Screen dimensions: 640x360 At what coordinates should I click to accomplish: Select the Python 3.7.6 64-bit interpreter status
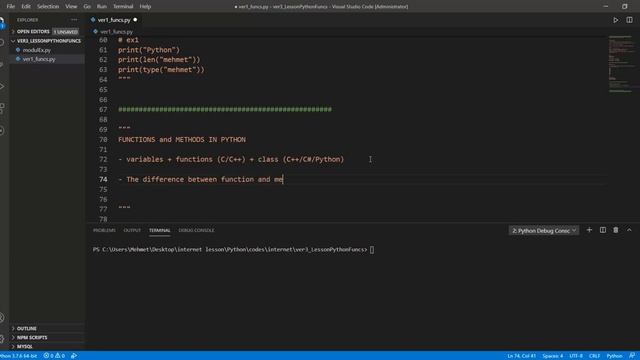point(18,356)
